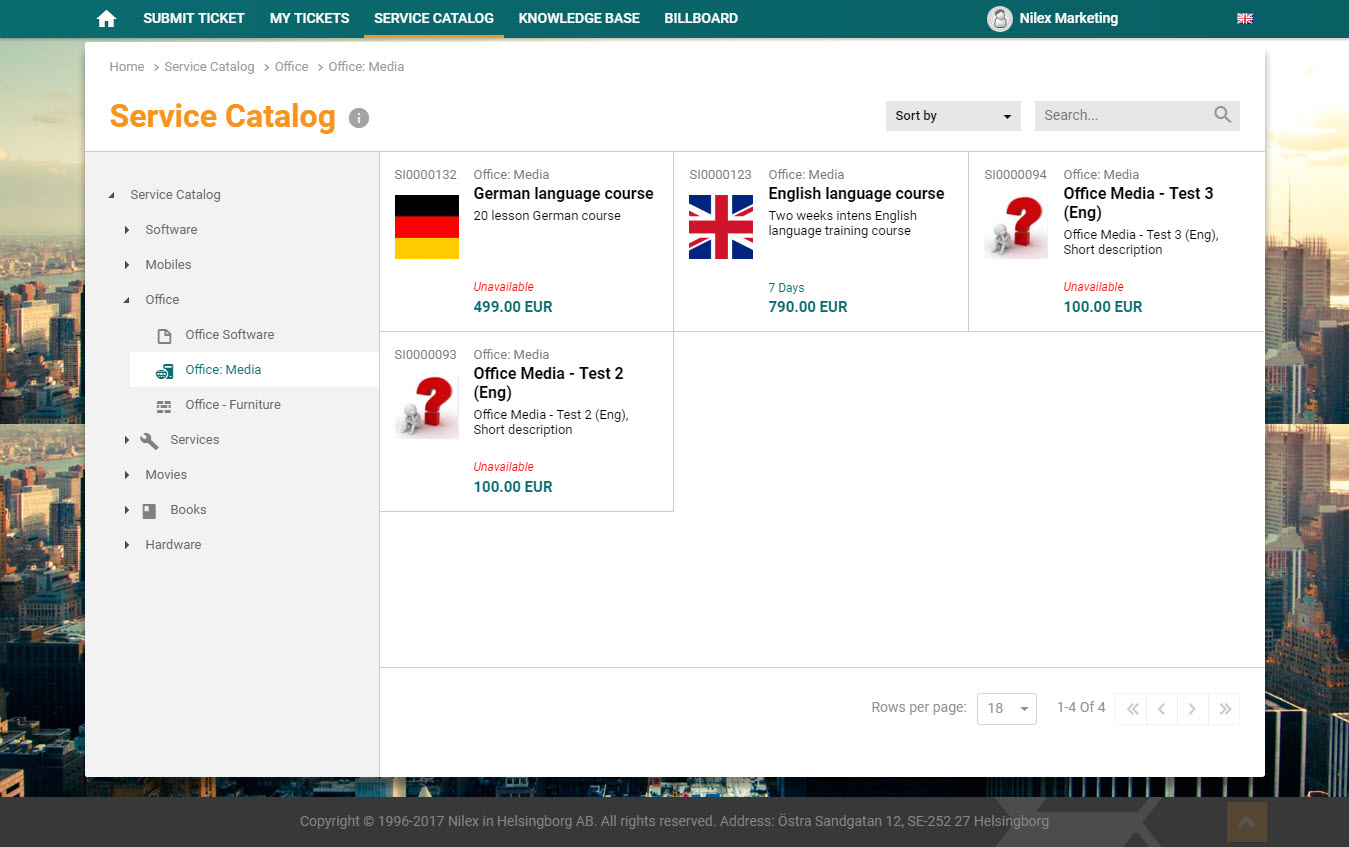1349x847 pixels.
Task: Click the 790.00 EUR price
Action: coord(808,307)
